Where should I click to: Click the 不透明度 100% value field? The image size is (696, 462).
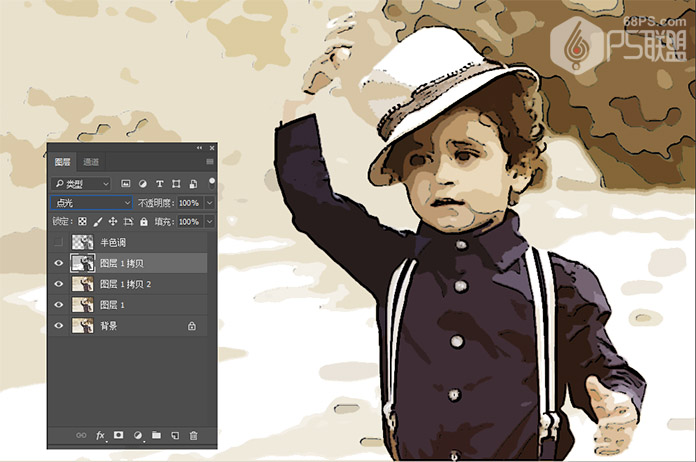click(x=190, y=203)
